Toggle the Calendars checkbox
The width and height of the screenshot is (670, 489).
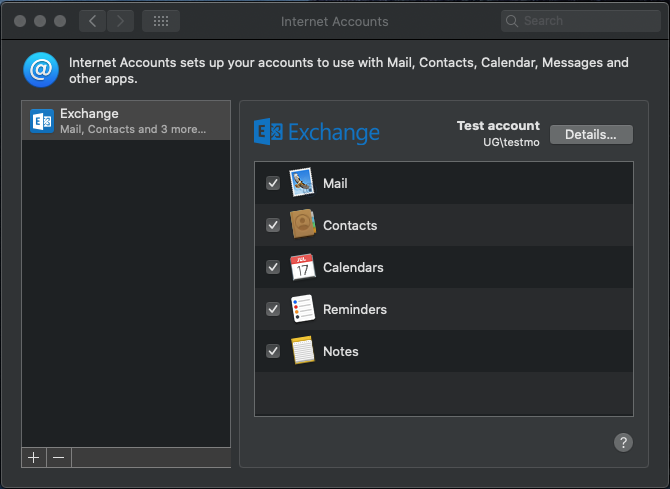click(272, 268)
